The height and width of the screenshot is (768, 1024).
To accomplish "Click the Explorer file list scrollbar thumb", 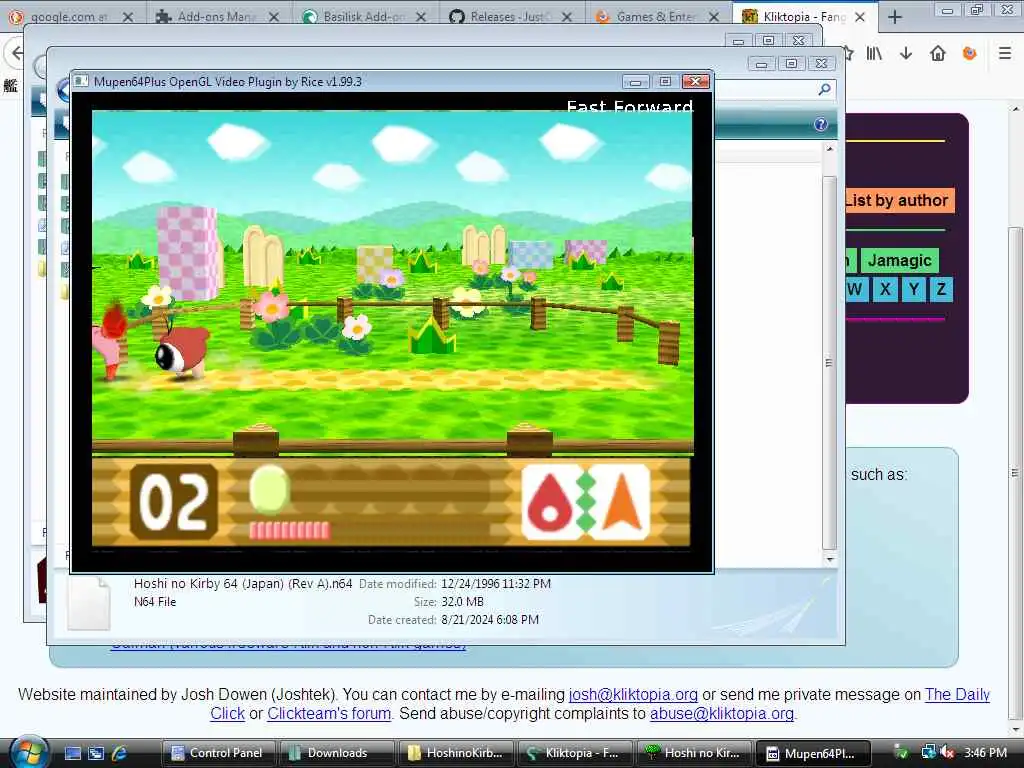I will click(829, 362).
